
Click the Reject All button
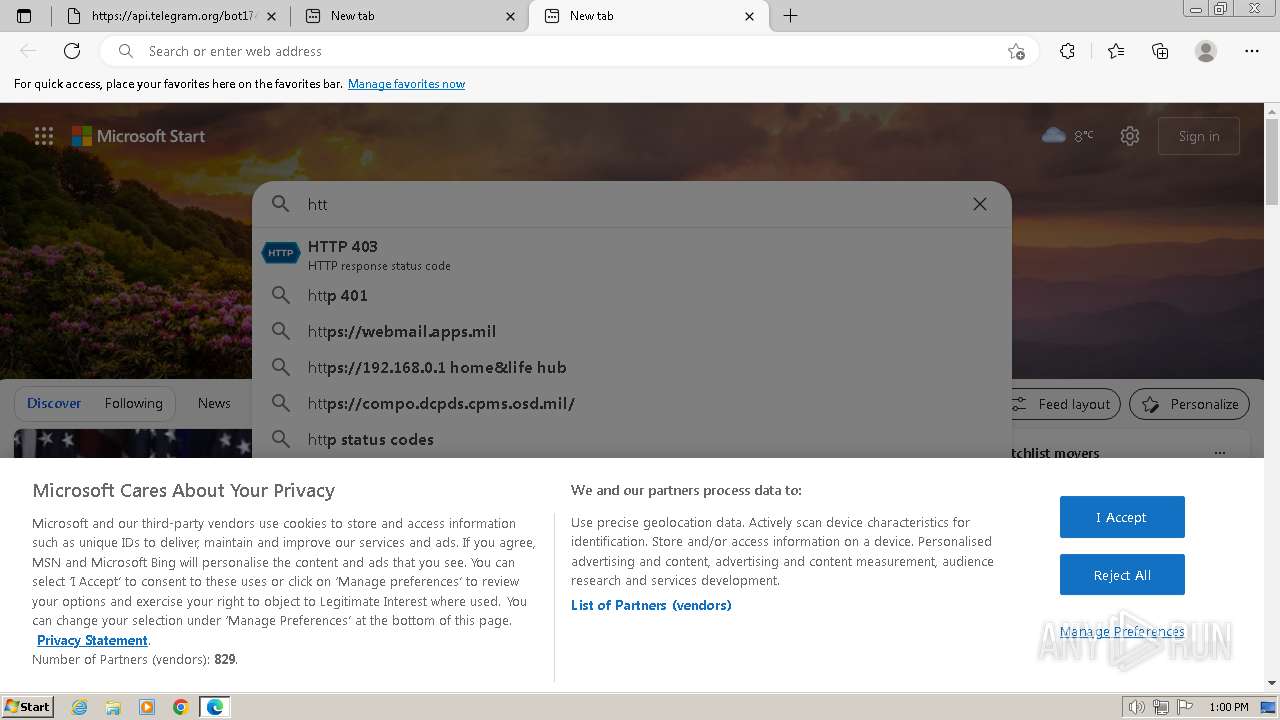[x=1122, y=575]
